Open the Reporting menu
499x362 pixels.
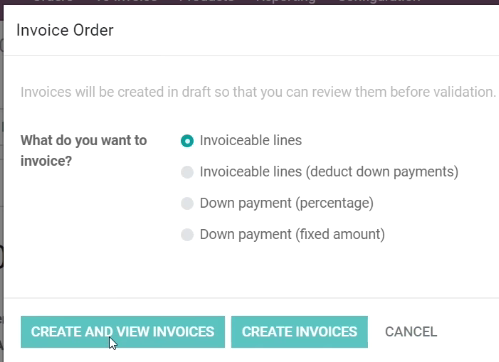[x=286, y=2]
